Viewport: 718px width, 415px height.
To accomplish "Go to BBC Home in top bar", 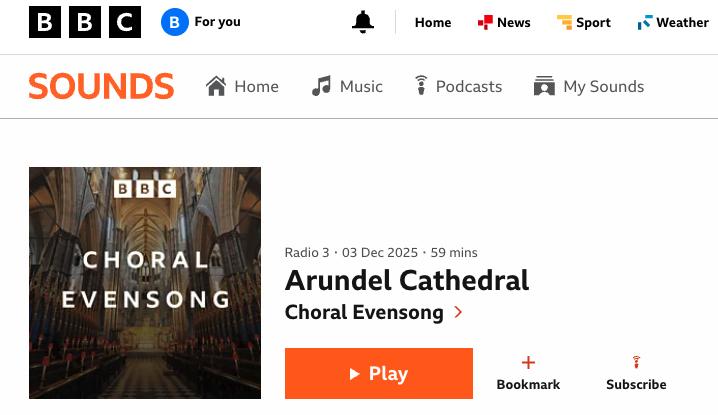I will point(433,22).
